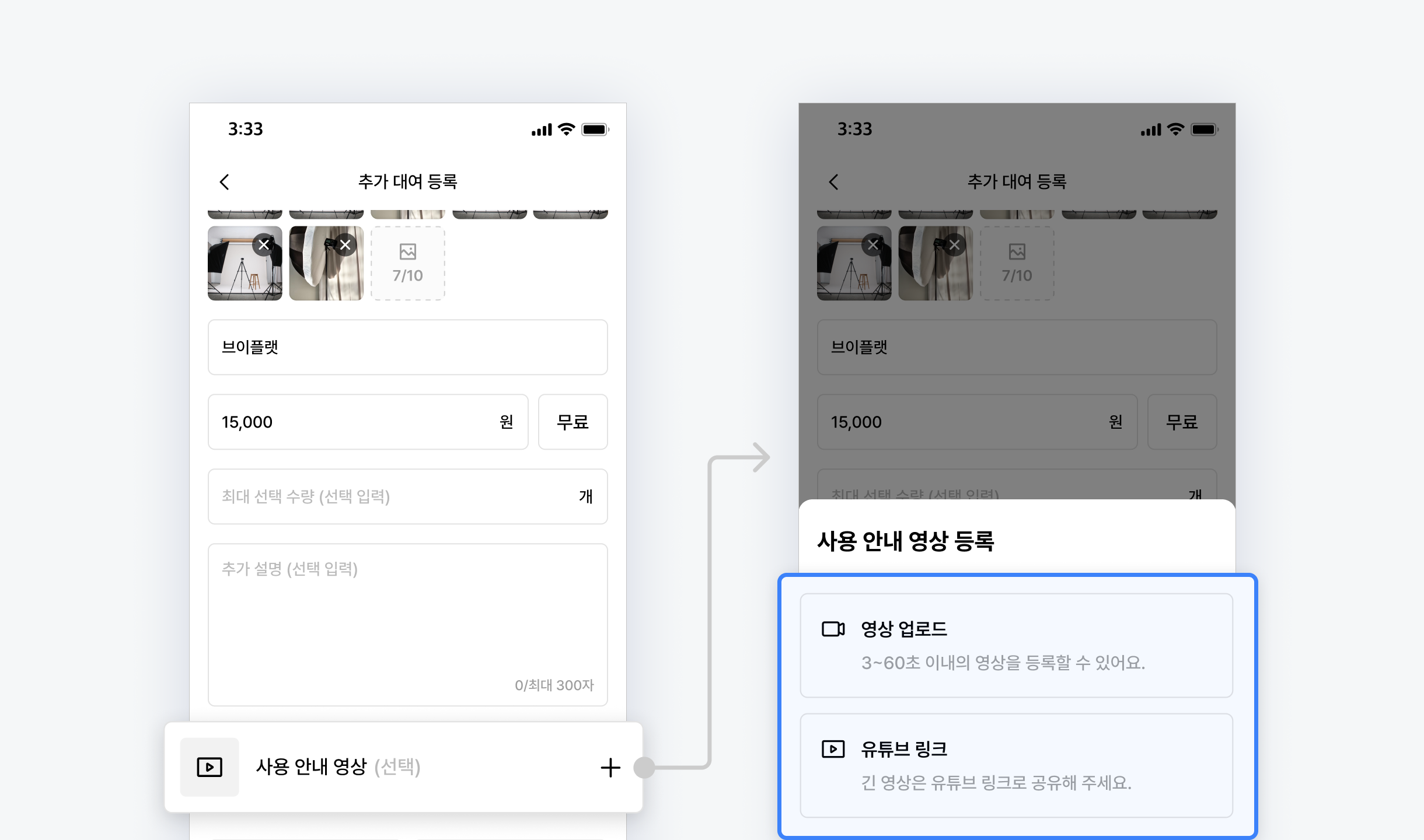The width and height of the screenshot is (1424, 840).
Task: Remove the second curtain photo thumbnail
Action: (345, 244)
